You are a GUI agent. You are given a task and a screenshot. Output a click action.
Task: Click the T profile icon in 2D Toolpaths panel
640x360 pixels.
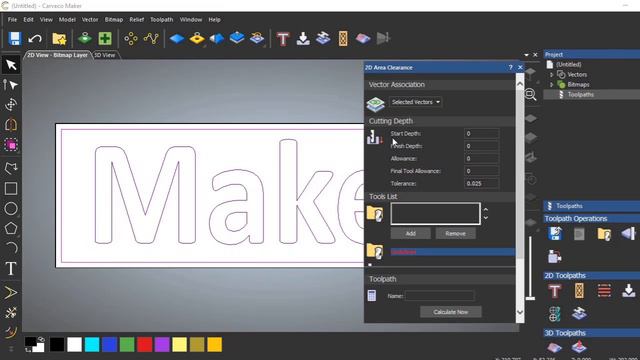point(554,291)
